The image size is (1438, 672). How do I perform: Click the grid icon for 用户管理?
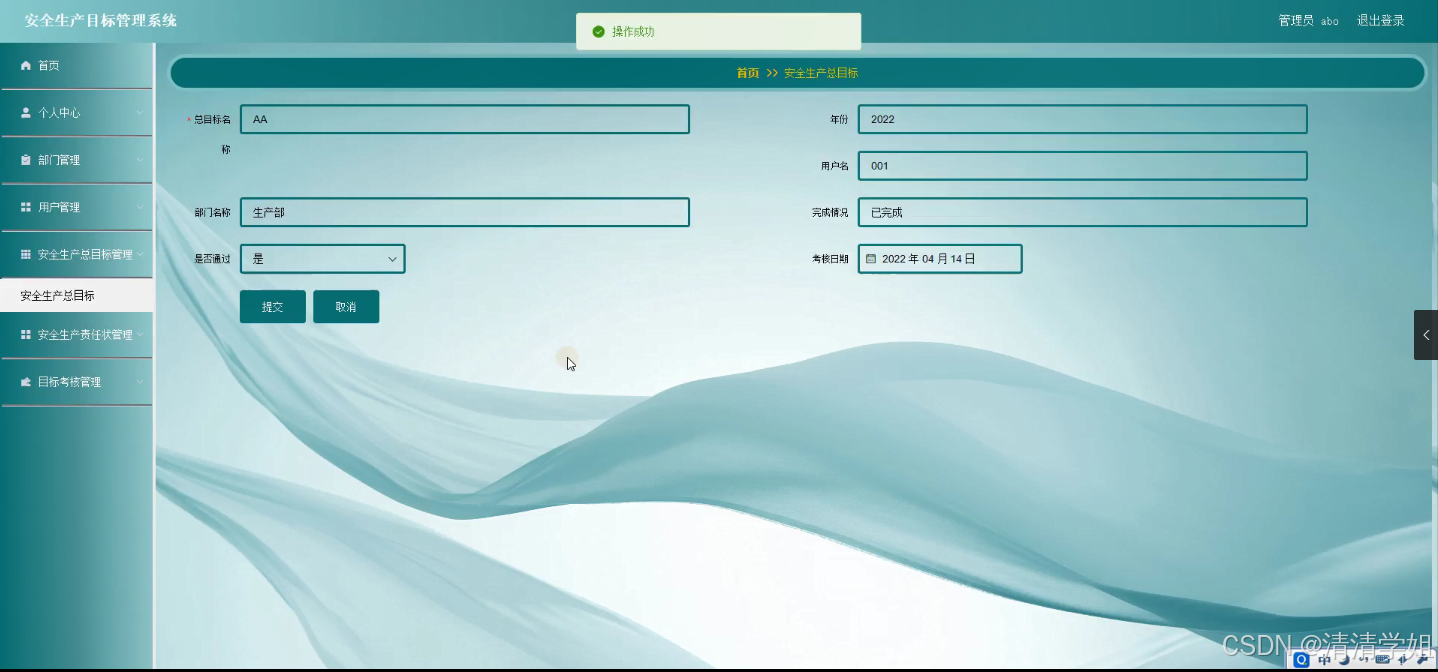(x=26, y=207)
